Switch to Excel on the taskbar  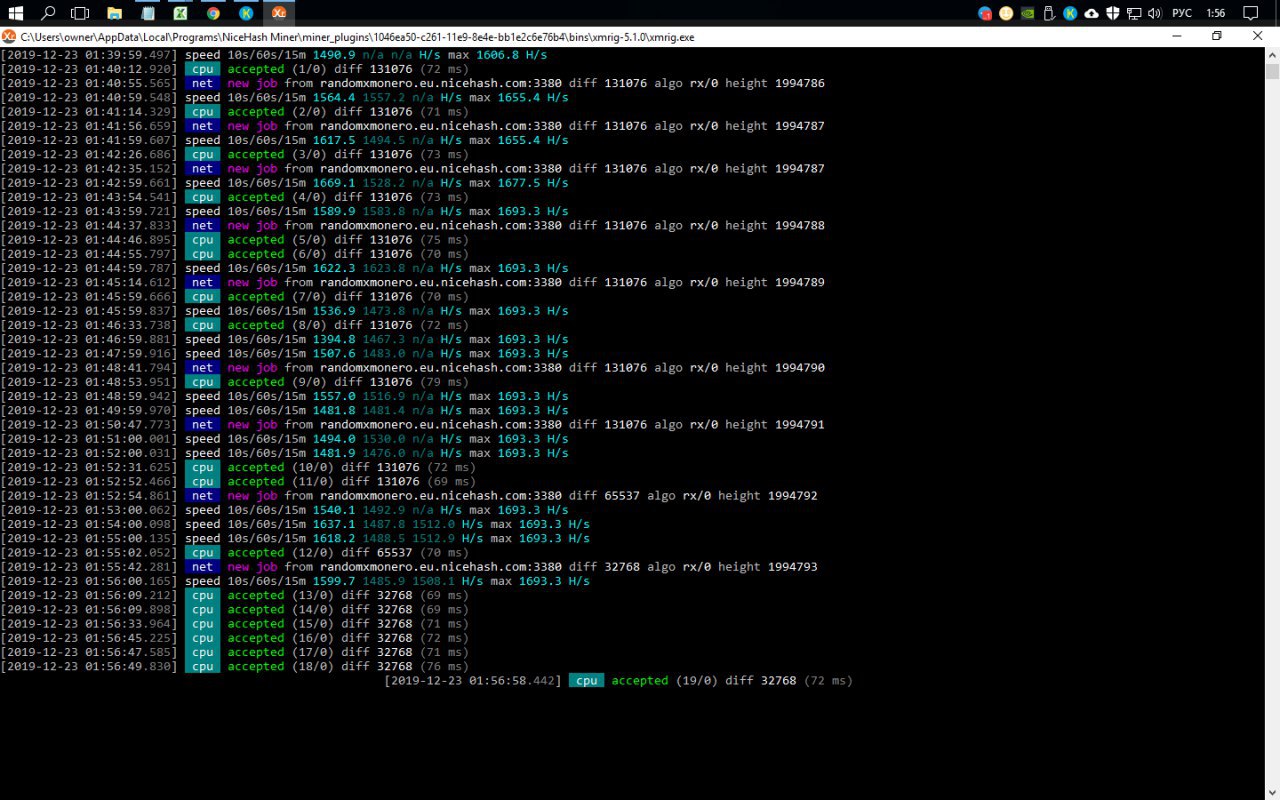coord(180,13)
